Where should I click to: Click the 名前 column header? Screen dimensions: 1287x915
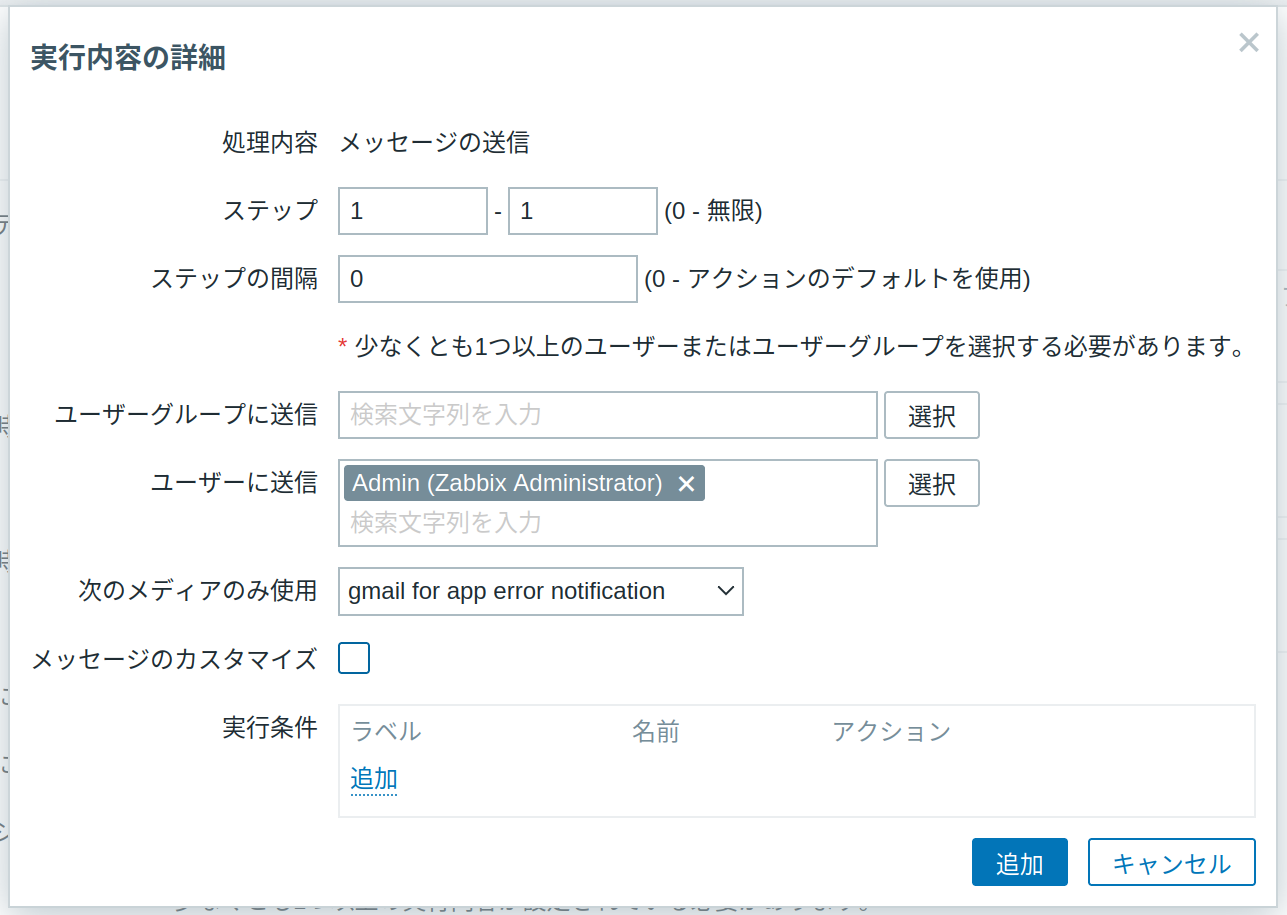[656, 732]
